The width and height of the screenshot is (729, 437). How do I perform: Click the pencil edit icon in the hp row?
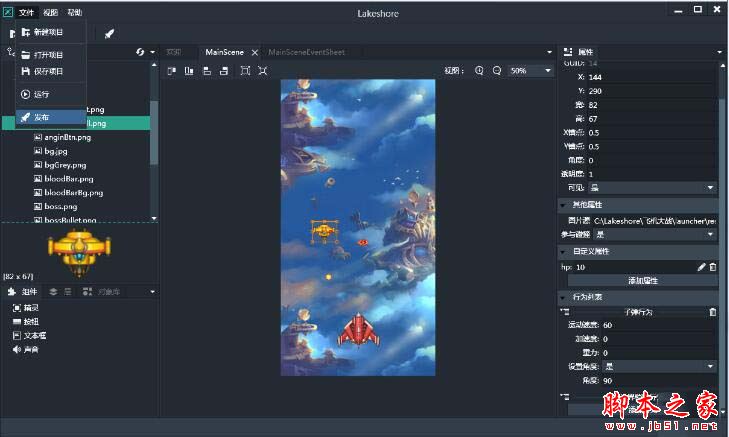702,267
